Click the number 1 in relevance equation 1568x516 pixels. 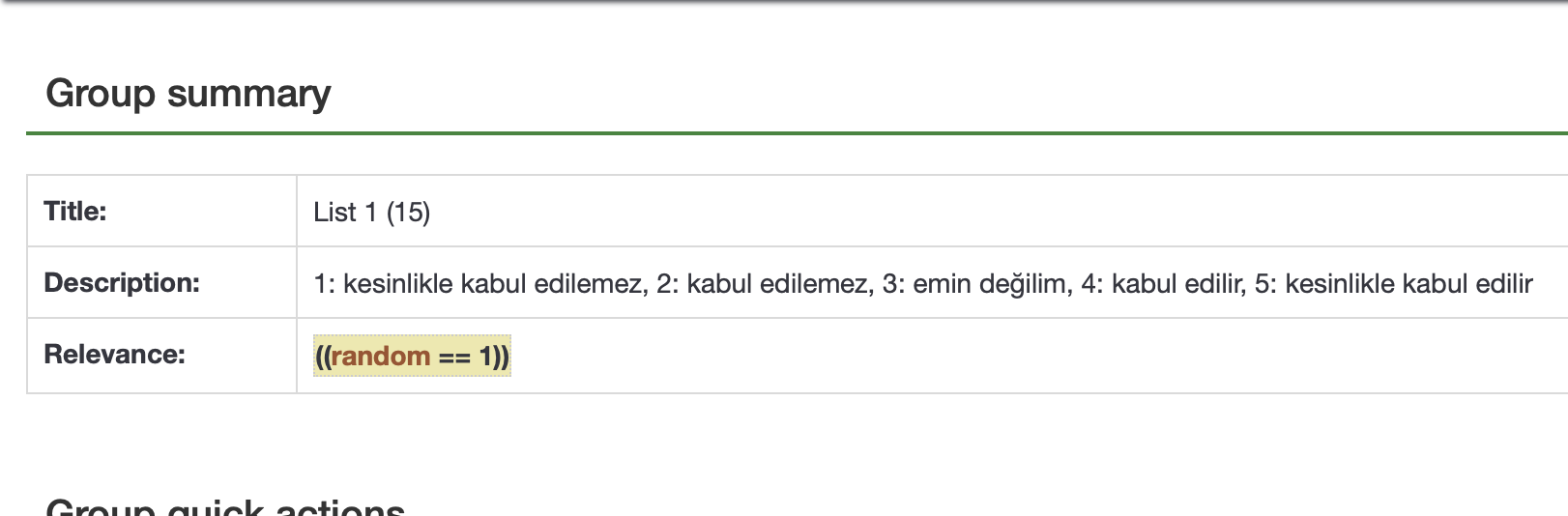(485, 357)
